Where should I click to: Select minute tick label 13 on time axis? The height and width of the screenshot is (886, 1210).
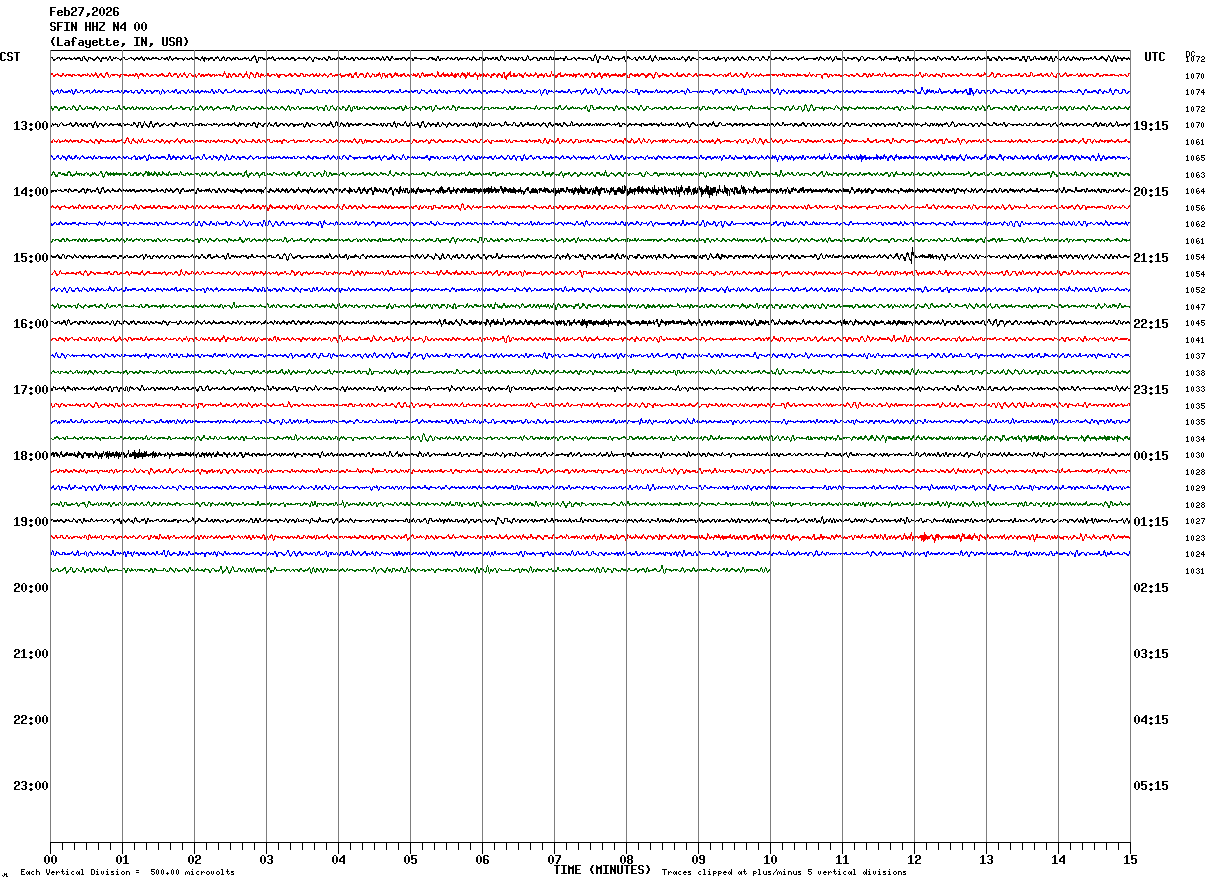(986, 859)
